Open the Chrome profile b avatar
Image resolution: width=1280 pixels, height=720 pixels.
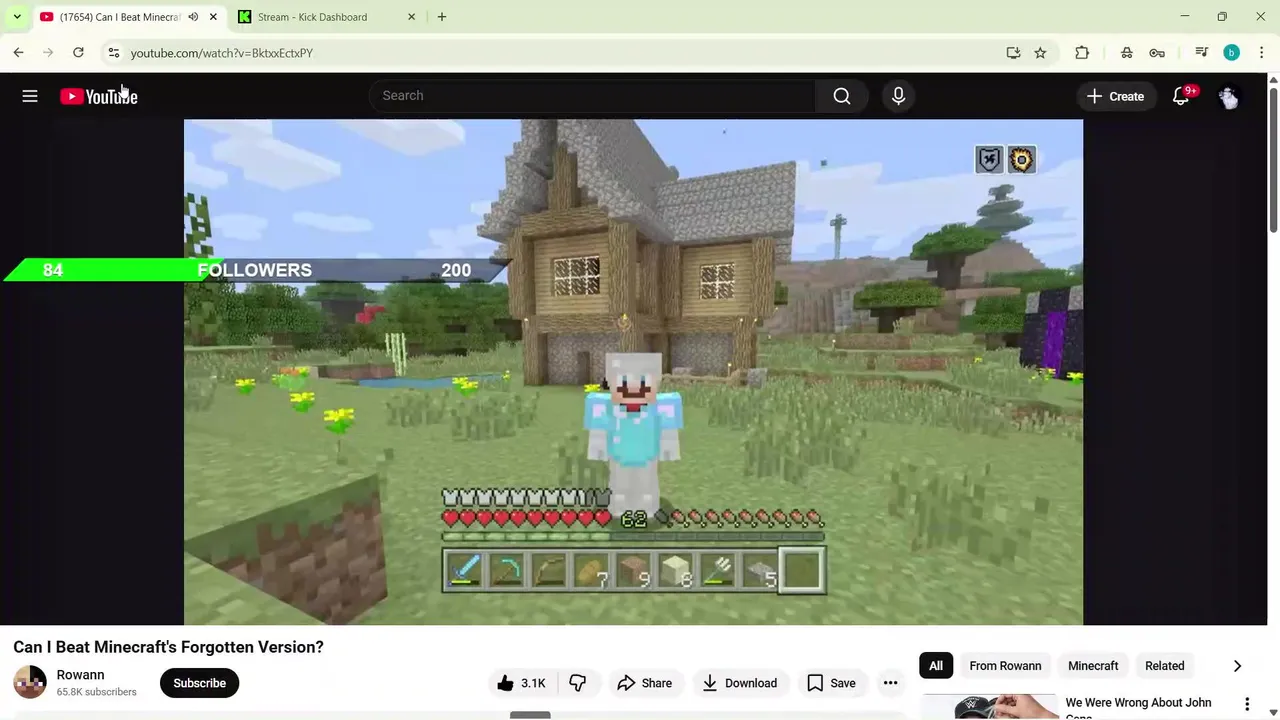tap(1232, 53)
